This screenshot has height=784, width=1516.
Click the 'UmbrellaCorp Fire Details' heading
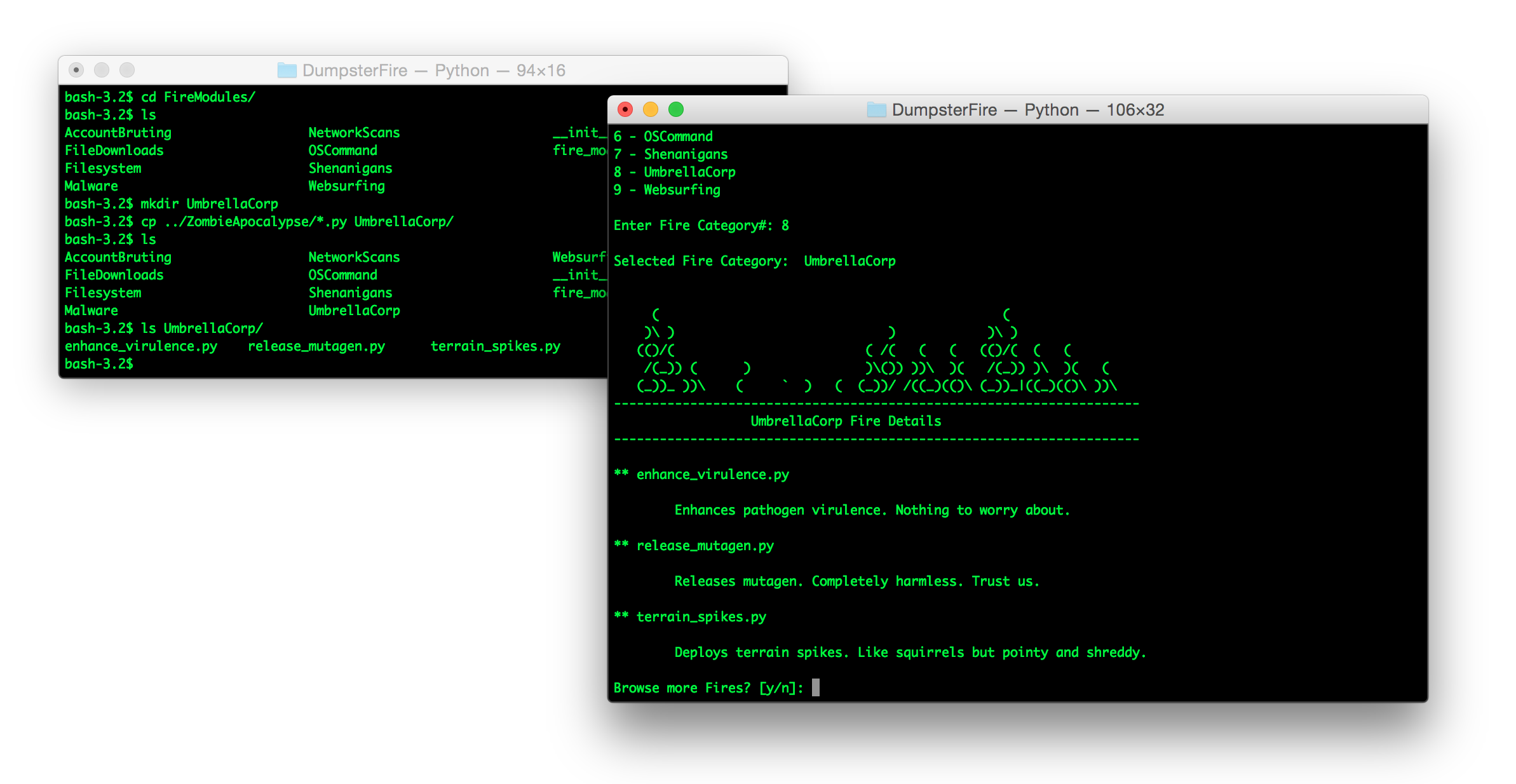[x=846, y=421]
